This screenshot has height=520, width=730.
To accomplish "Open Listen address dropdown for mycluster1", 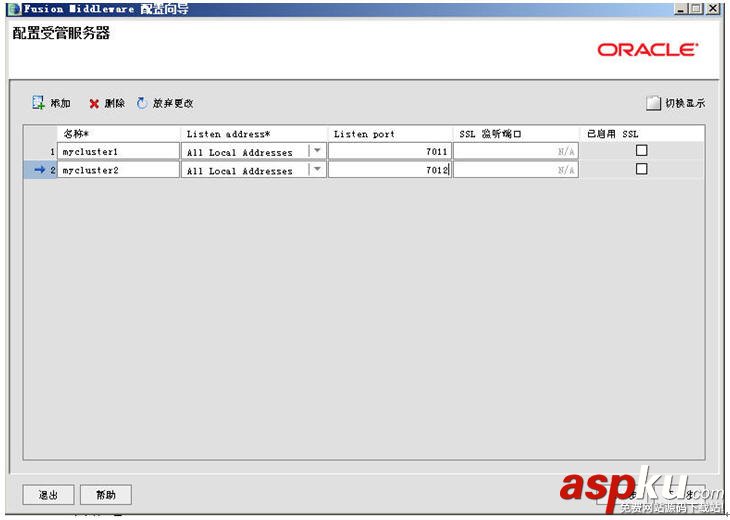I will [x=317, y=151].
